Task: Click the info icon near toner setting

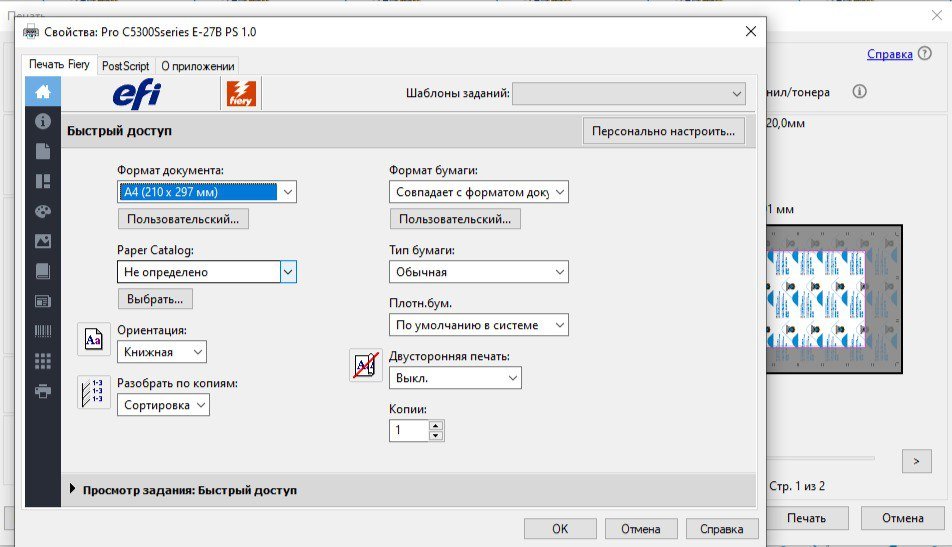Action: tap(859, 92)
